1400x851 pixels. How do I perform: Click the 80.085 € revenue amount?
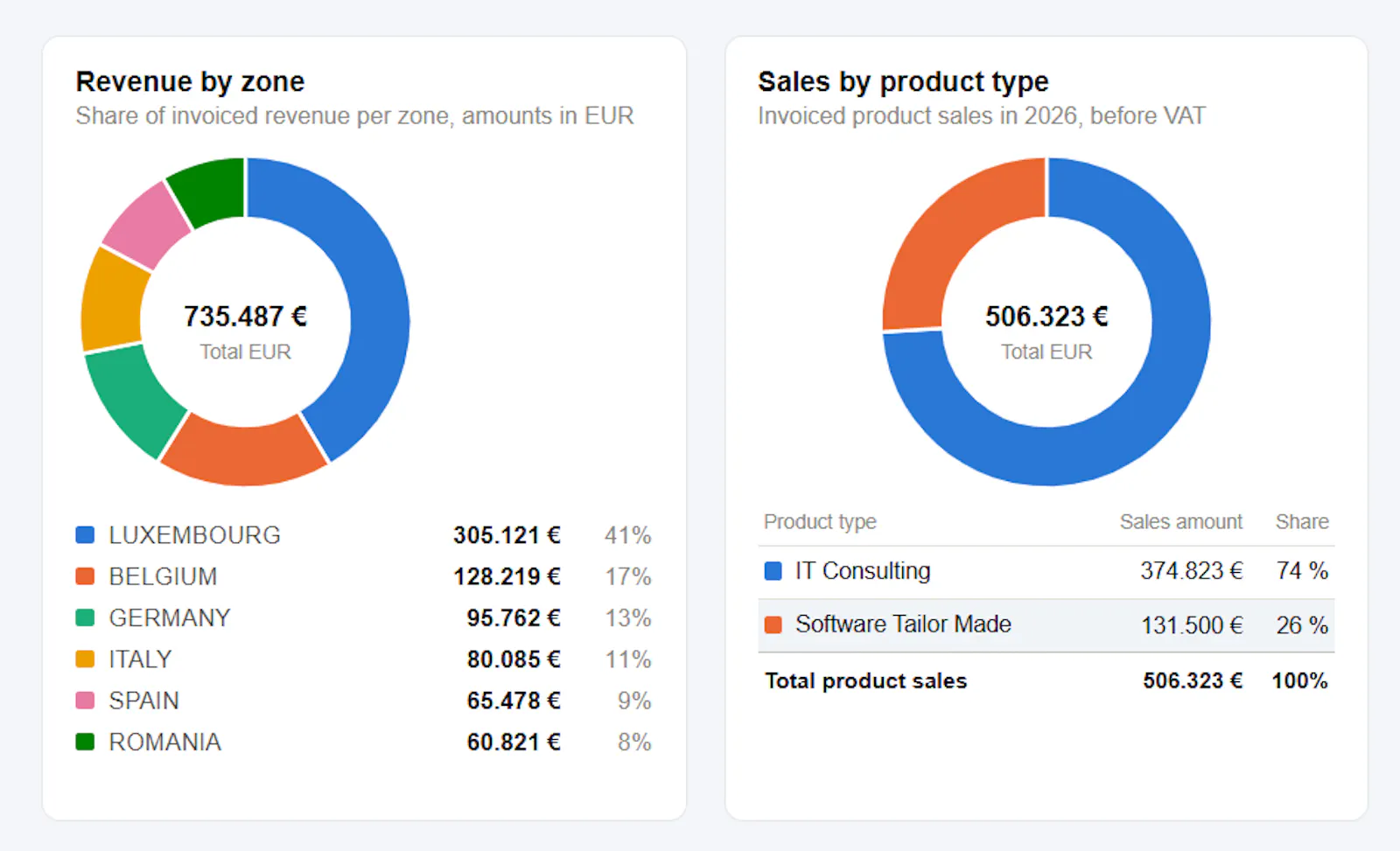coord(514,659)
